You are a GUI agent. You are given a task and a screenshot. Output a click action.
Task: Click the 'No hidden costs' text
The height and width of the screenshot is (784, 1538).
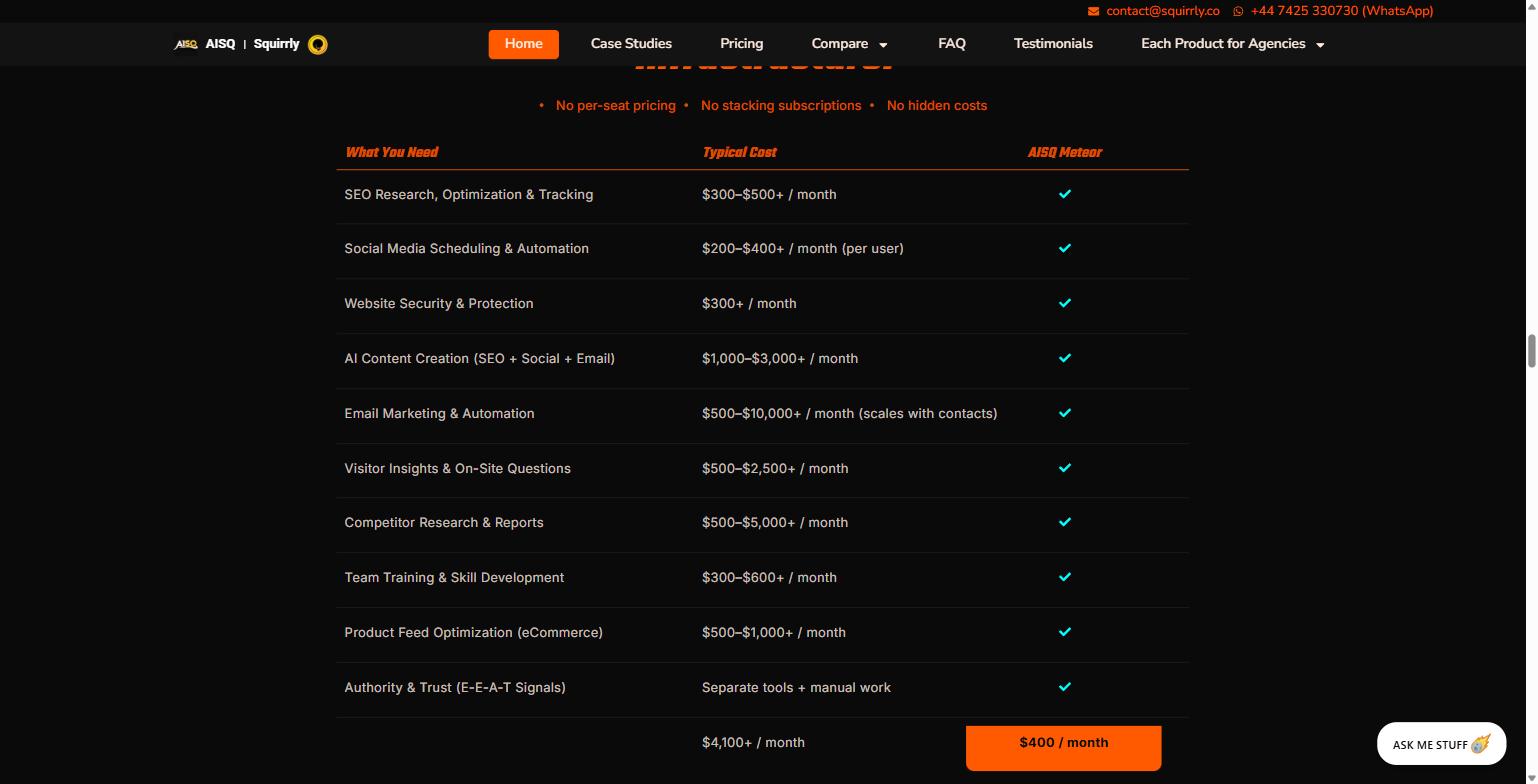click(937, 105)
